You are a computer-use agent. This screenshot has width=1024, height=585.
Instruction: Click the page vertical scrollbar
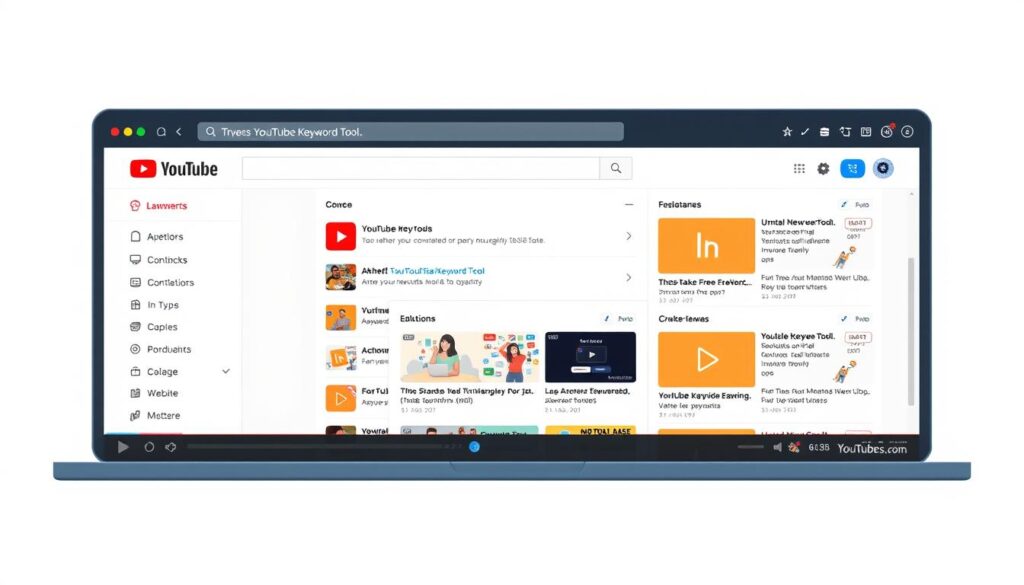click(x=910, y=332)
